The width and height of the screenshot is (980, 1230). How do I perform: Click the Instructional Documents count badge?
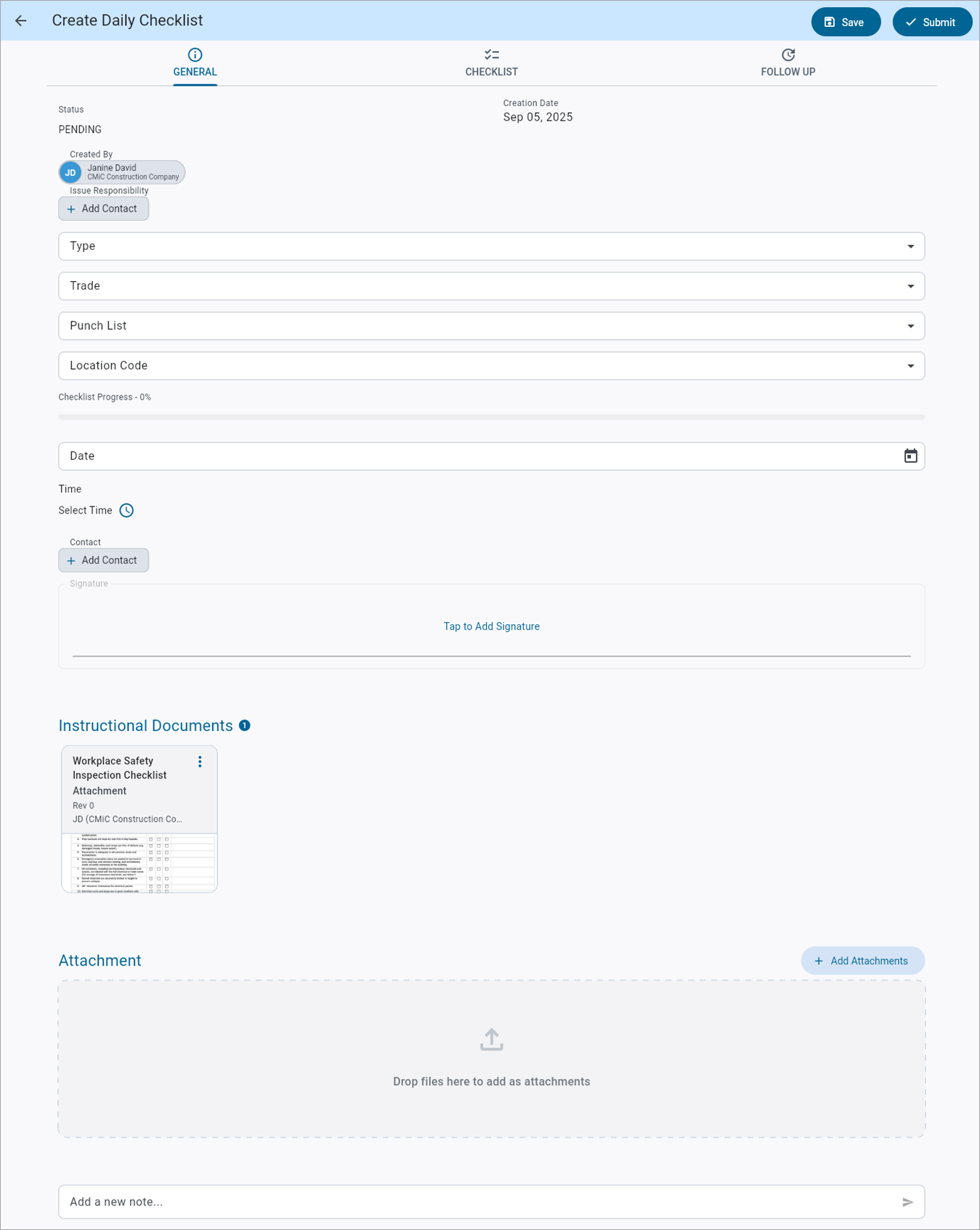(x=245, y=725)
